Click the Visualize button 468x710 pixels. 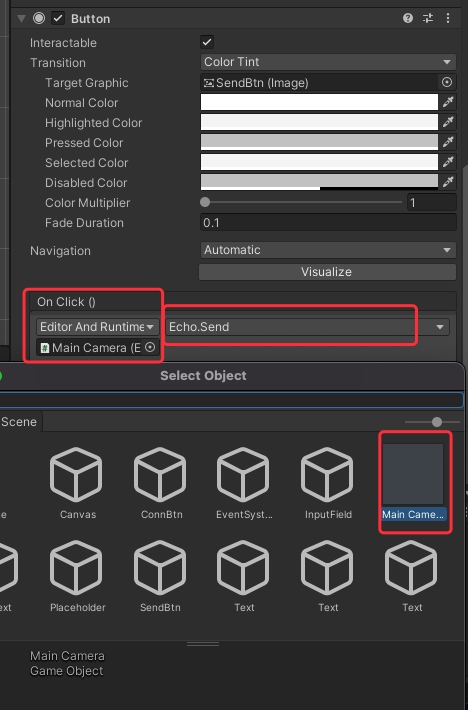point(327,272)
